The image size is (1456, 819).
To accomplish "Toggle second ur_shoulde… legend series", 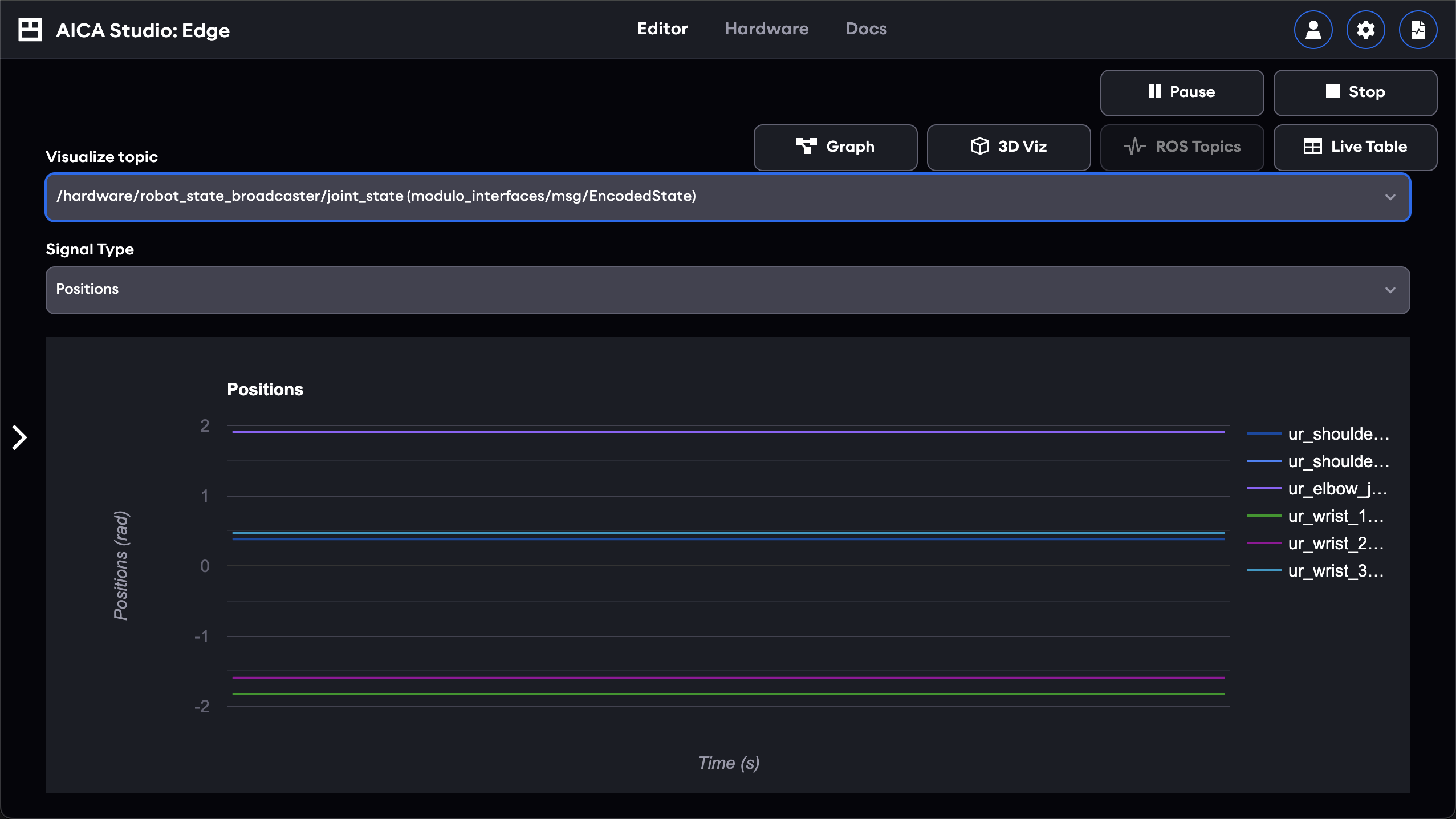I will pos(1318,461).
